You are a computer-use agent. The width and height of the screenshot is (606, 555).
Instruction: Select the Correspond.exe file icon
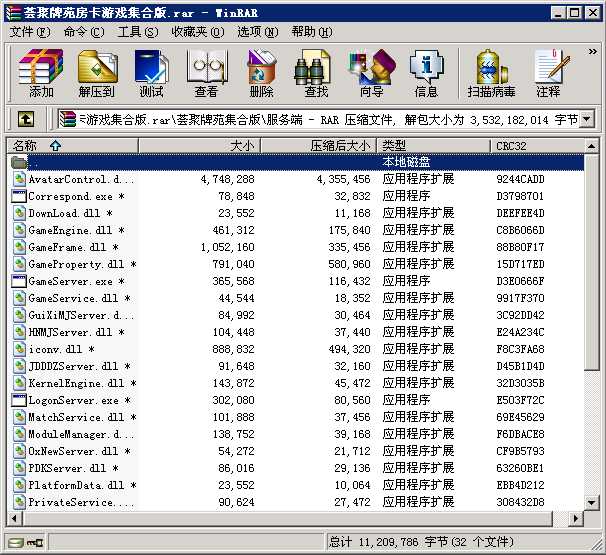19,196
